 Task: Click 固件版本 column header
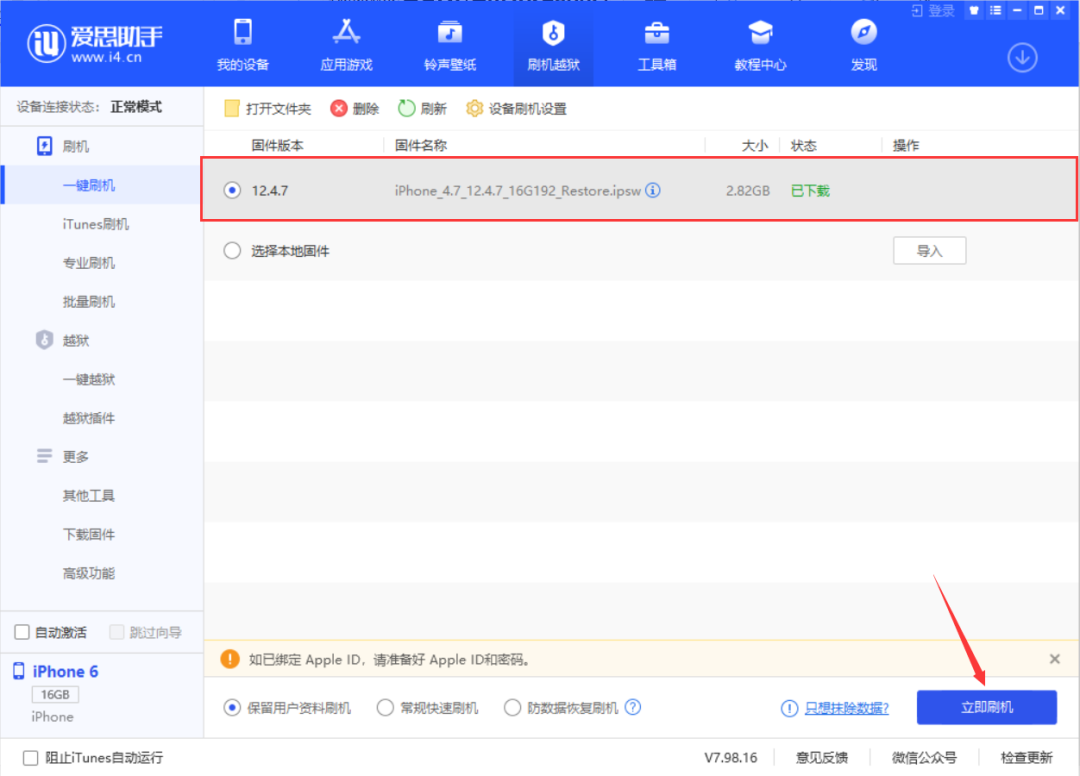277,145
